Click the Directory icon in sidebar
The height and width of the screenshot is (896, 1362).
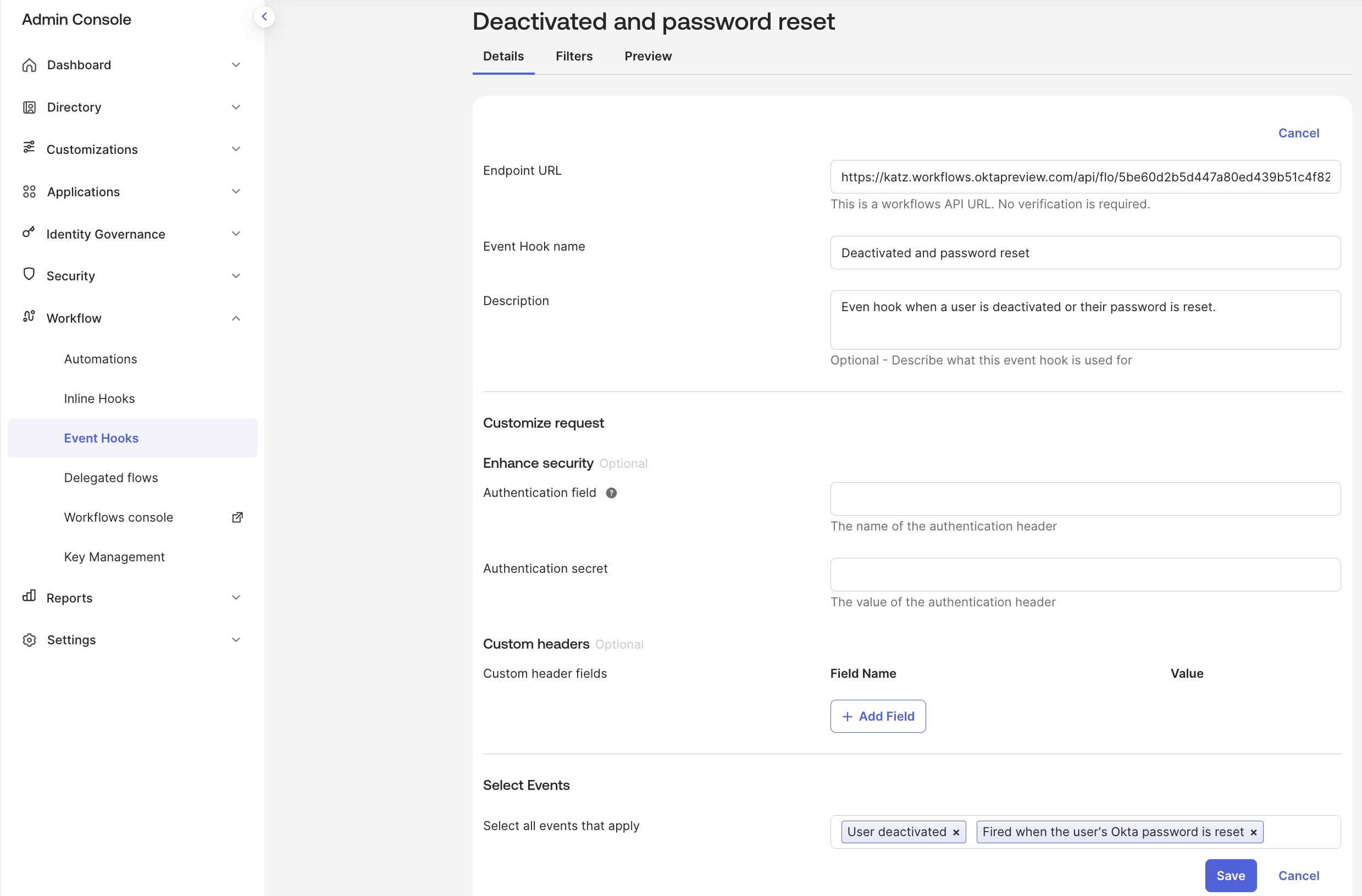coord(29,107)
